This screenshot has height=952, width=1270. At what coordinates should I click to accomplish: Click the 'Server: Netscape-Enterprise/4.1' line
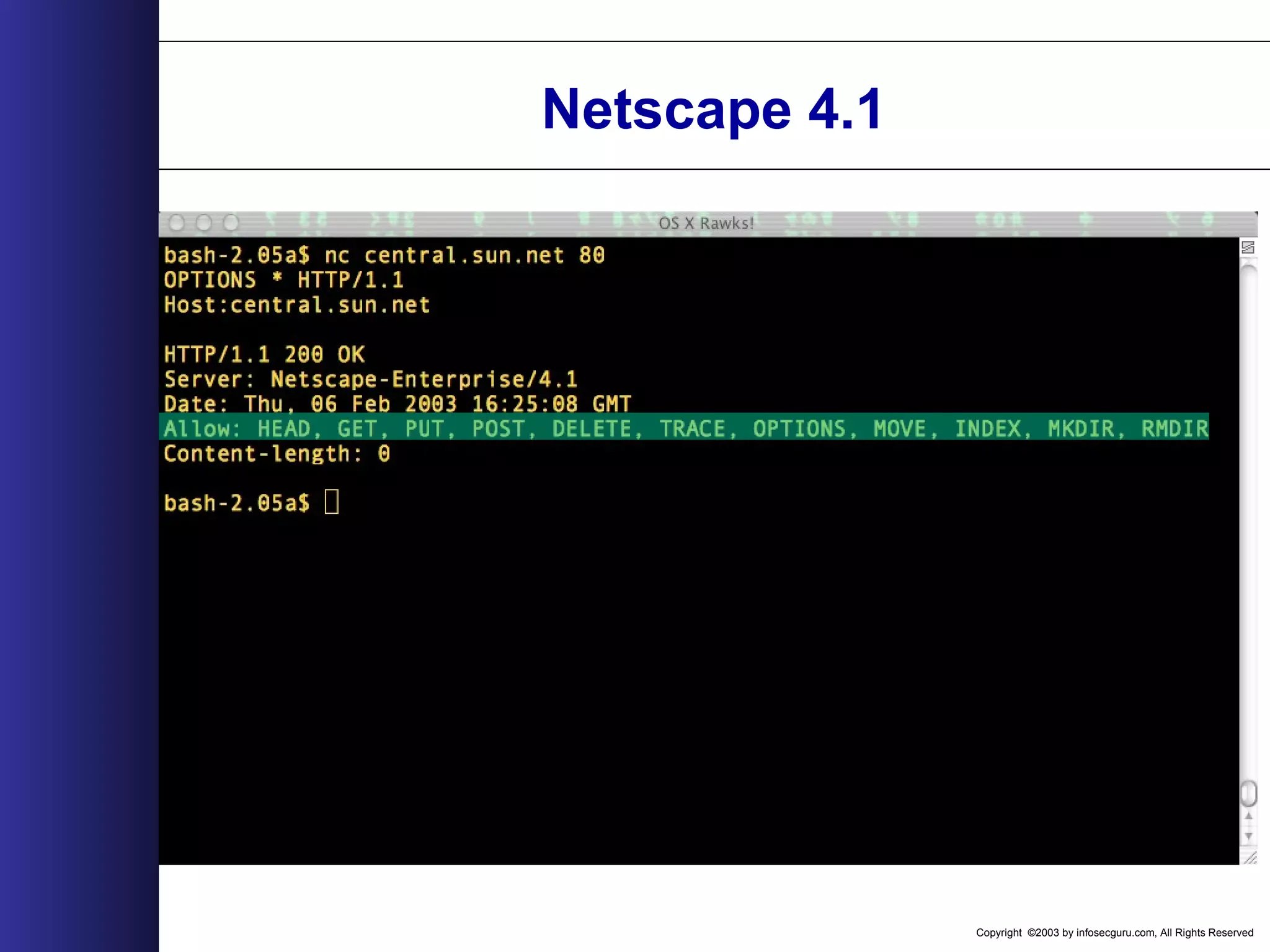pos(371,379)
